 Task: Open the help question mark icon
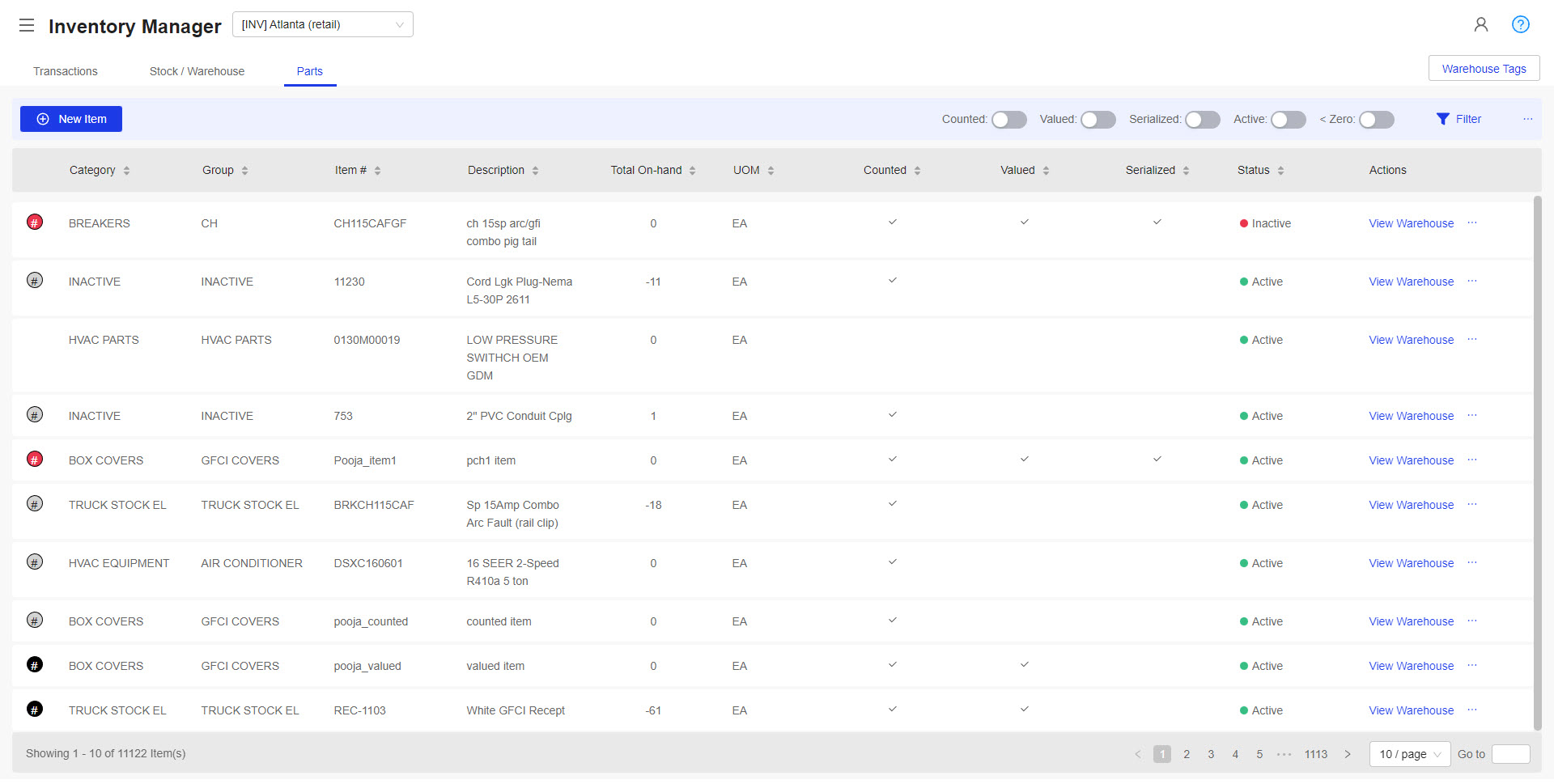click(x=1521, y=24)
